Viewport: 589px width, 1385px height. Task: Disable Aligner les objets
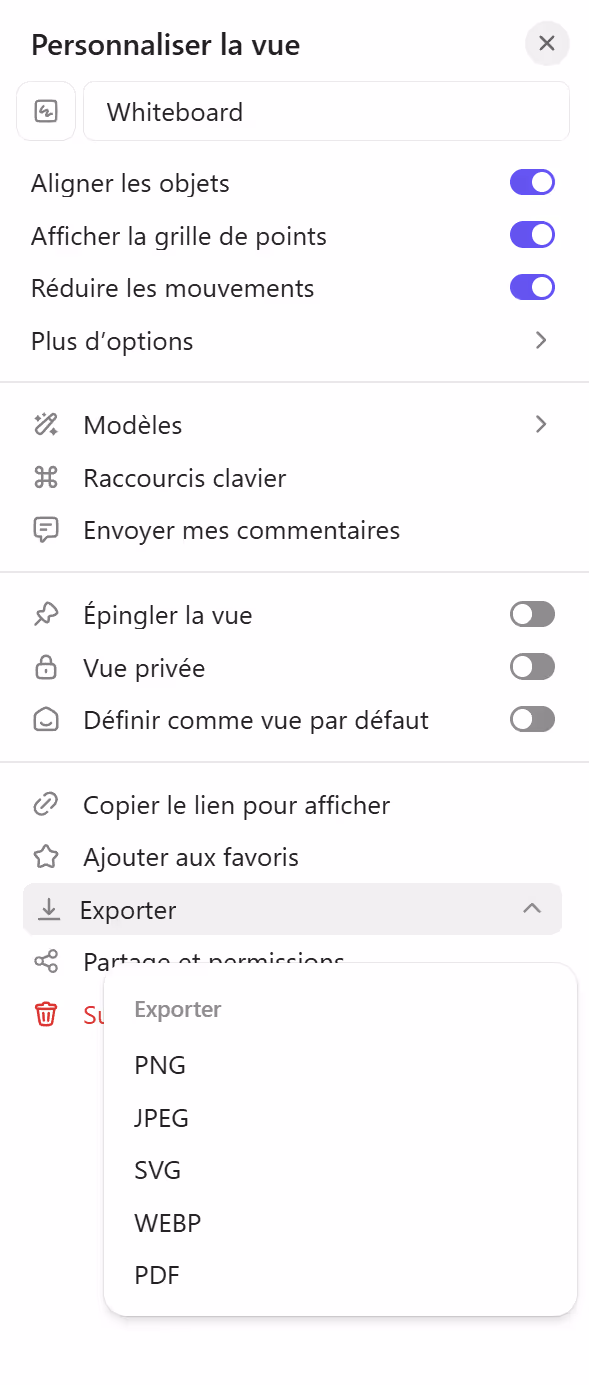(x=532, y=182)
